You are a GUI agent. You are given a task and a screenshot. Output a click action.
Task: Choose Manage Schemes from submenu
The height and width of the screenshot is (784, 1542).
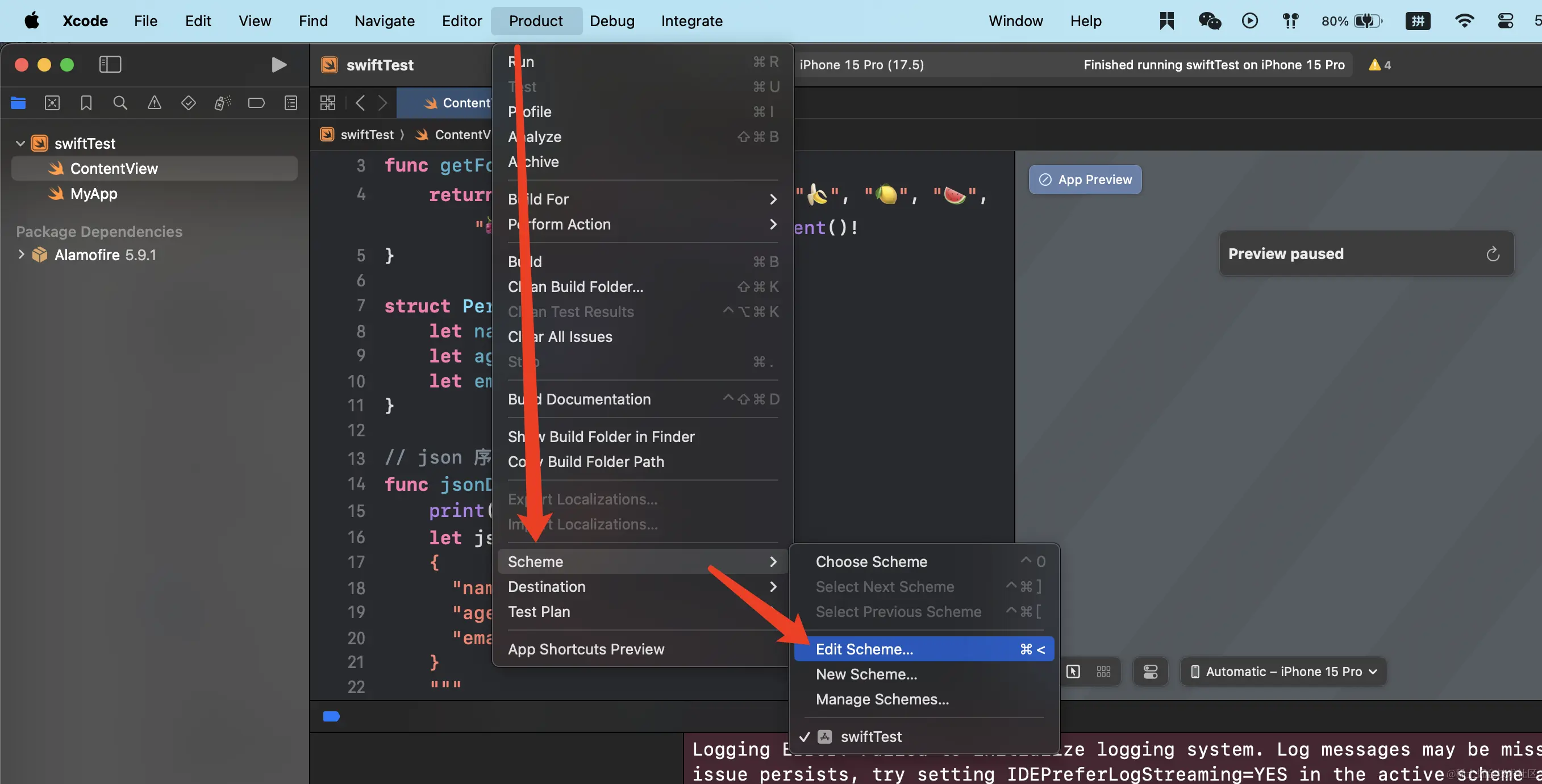pos(882,699)
